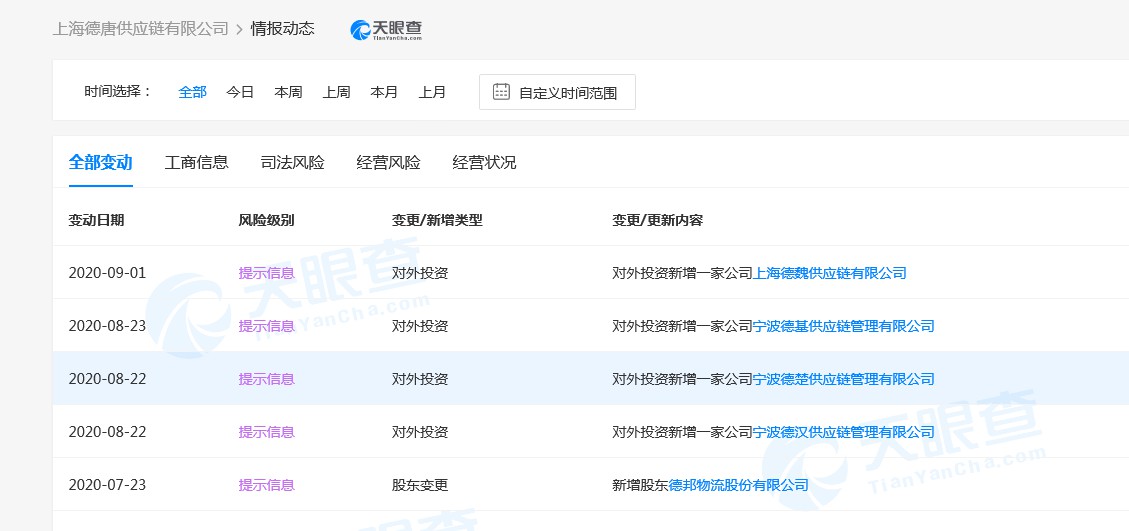Open 上海德魏供应链有限公司 link
The image size is (1129, 531).
[x=829, y=273]
